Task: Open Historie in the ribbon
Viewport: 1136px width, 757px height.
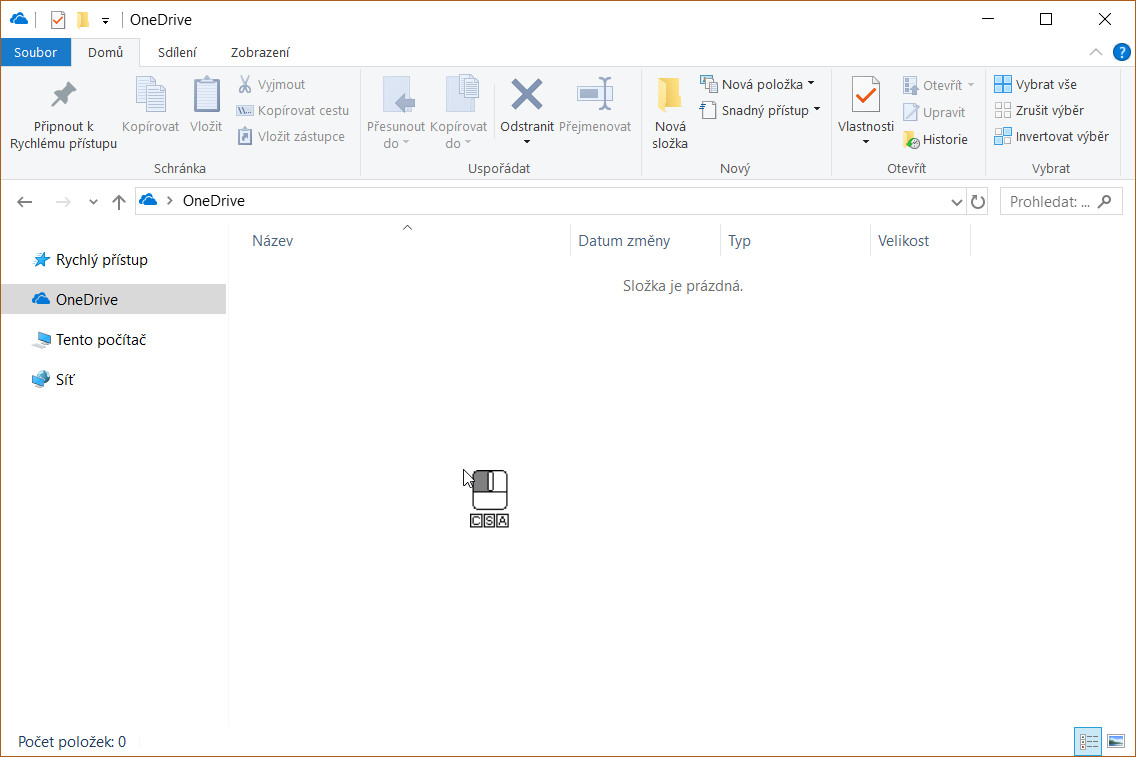Action: (936, 139)
